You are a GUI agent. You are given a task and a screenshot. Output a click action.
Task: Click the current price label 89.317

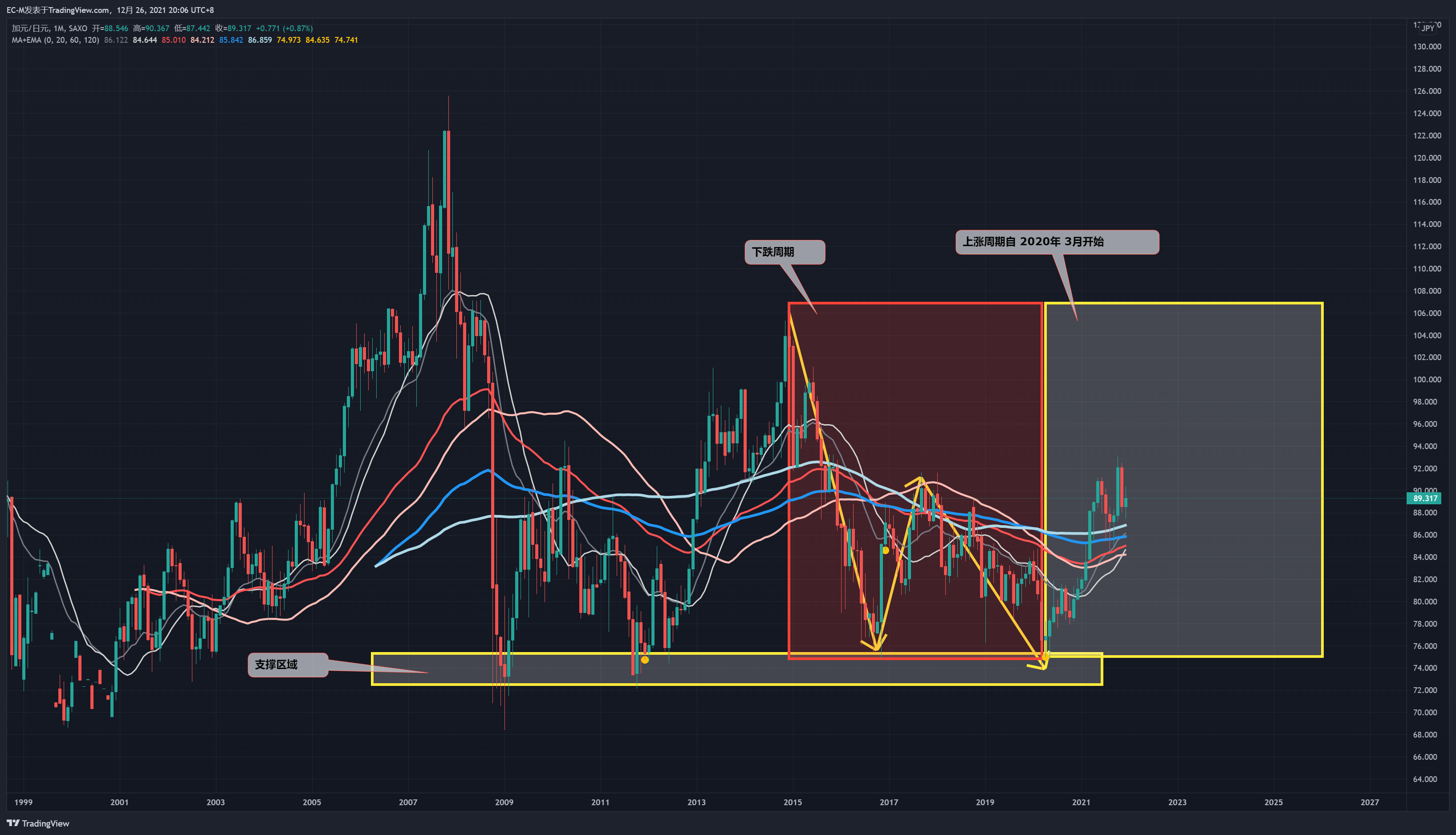tap(1425, 499)
